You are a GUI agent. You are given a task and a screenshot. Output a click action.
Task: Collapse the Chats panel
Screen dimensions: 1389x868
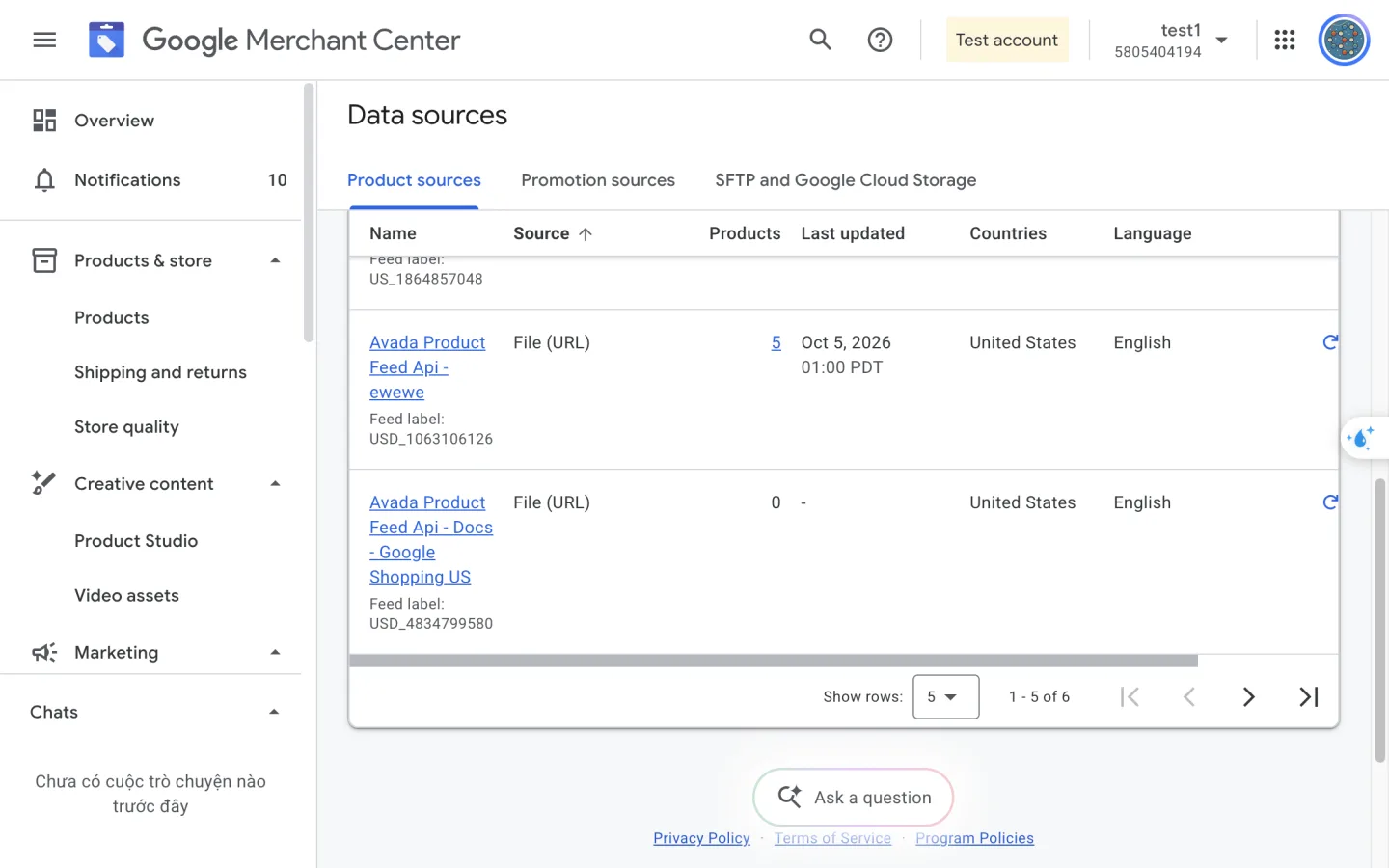274,712
